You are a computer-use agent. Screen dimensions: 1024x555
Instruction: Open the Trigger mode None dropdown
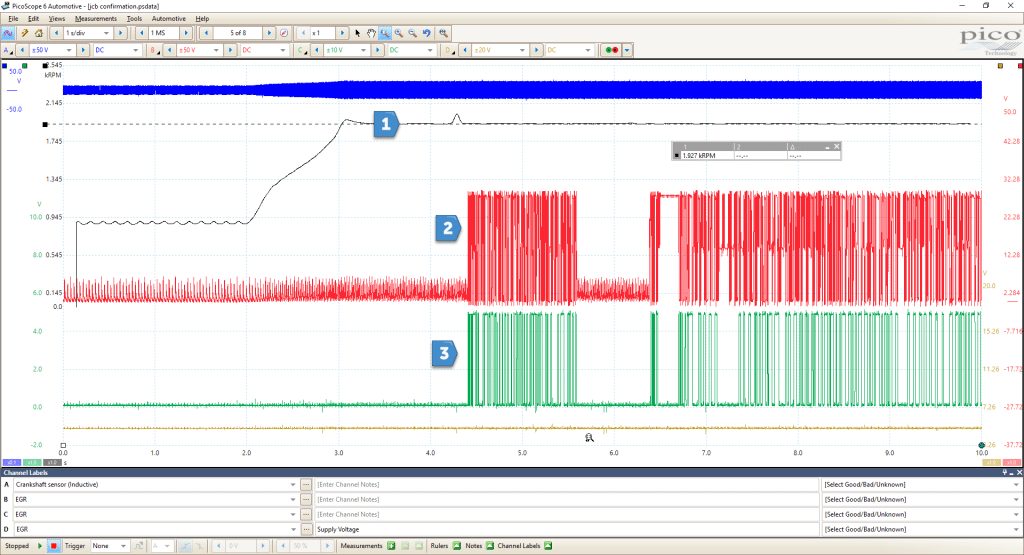[109, 546]
